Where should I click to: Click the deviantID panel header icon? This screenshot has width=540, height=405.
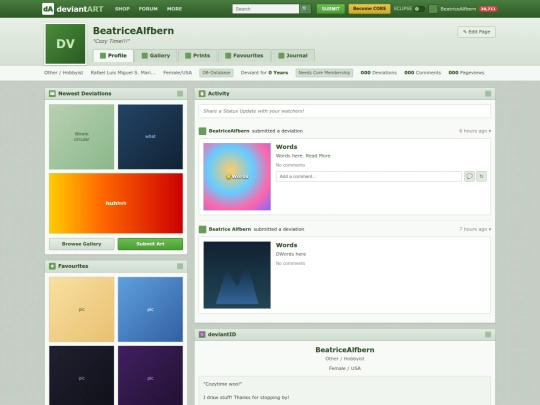click(x=202, y=334)
